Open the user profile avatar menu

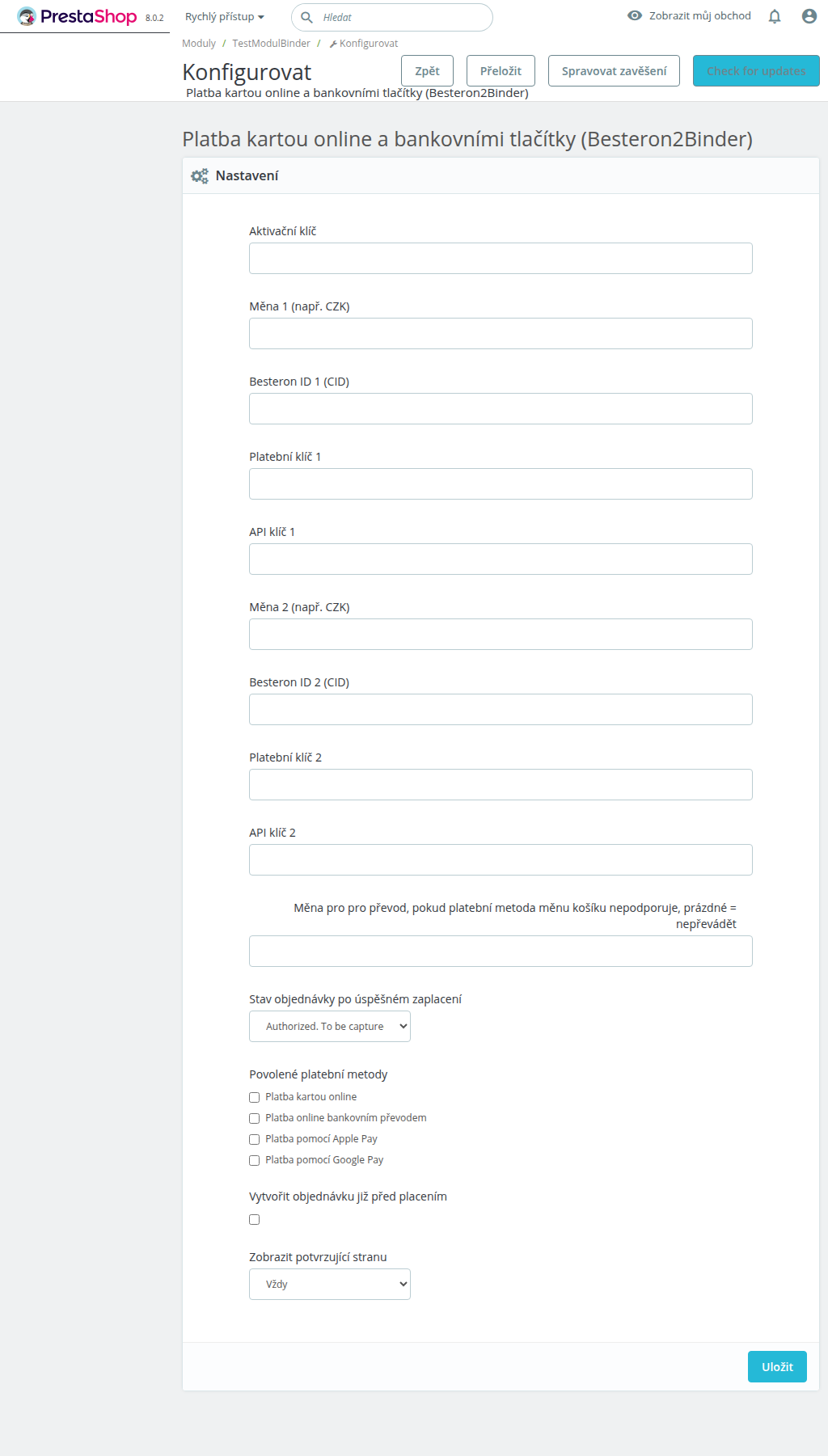point(809,16)
